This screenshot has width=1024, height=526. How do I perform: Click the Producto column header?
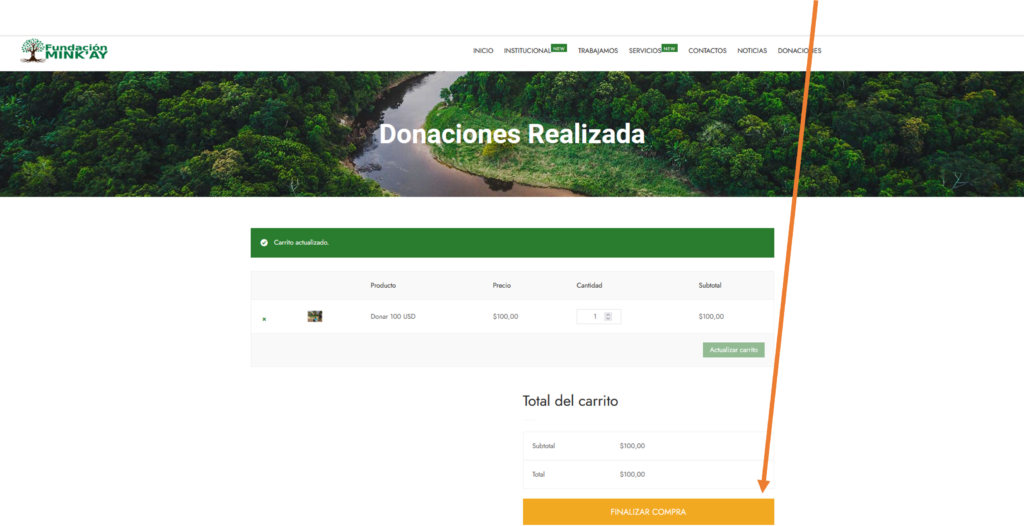click(383, 286)
